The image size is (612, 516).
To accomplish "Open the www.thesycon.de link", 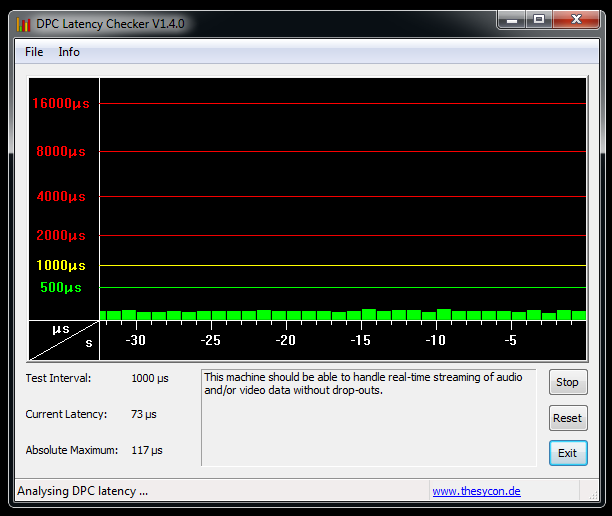I will (476, 491).
